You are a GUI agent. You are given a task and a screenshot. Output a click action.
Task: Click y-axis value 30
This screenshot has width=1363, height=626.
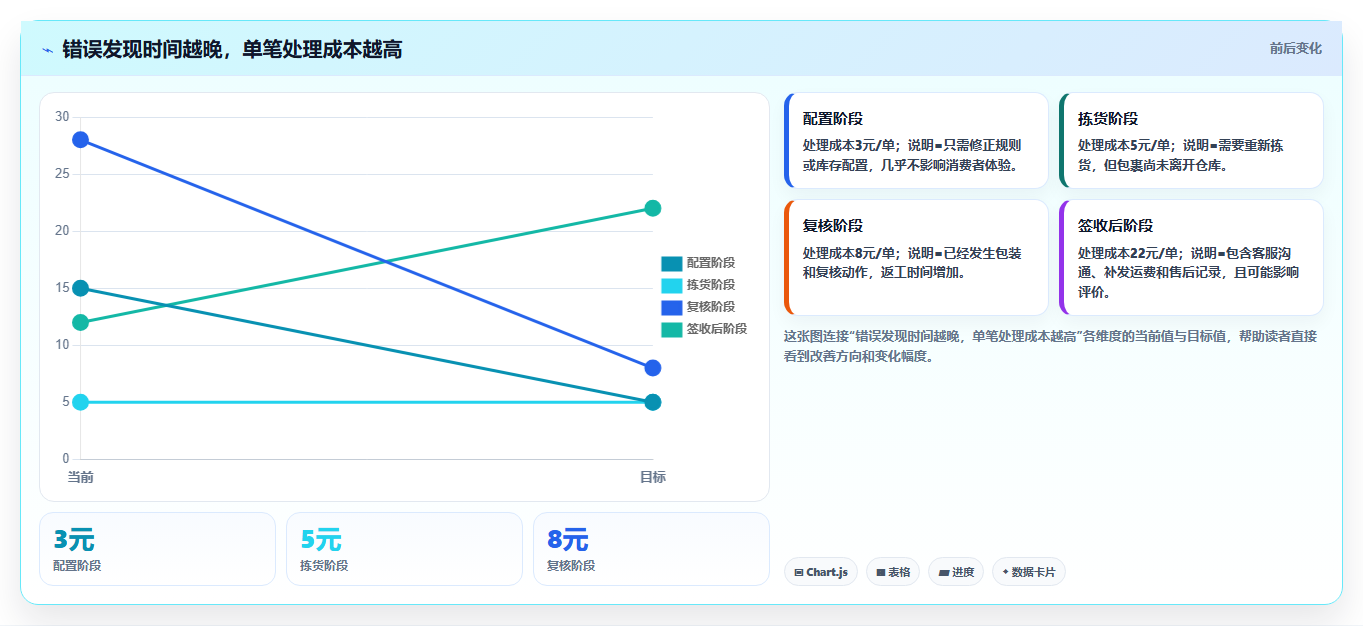(x=62, y=117)
